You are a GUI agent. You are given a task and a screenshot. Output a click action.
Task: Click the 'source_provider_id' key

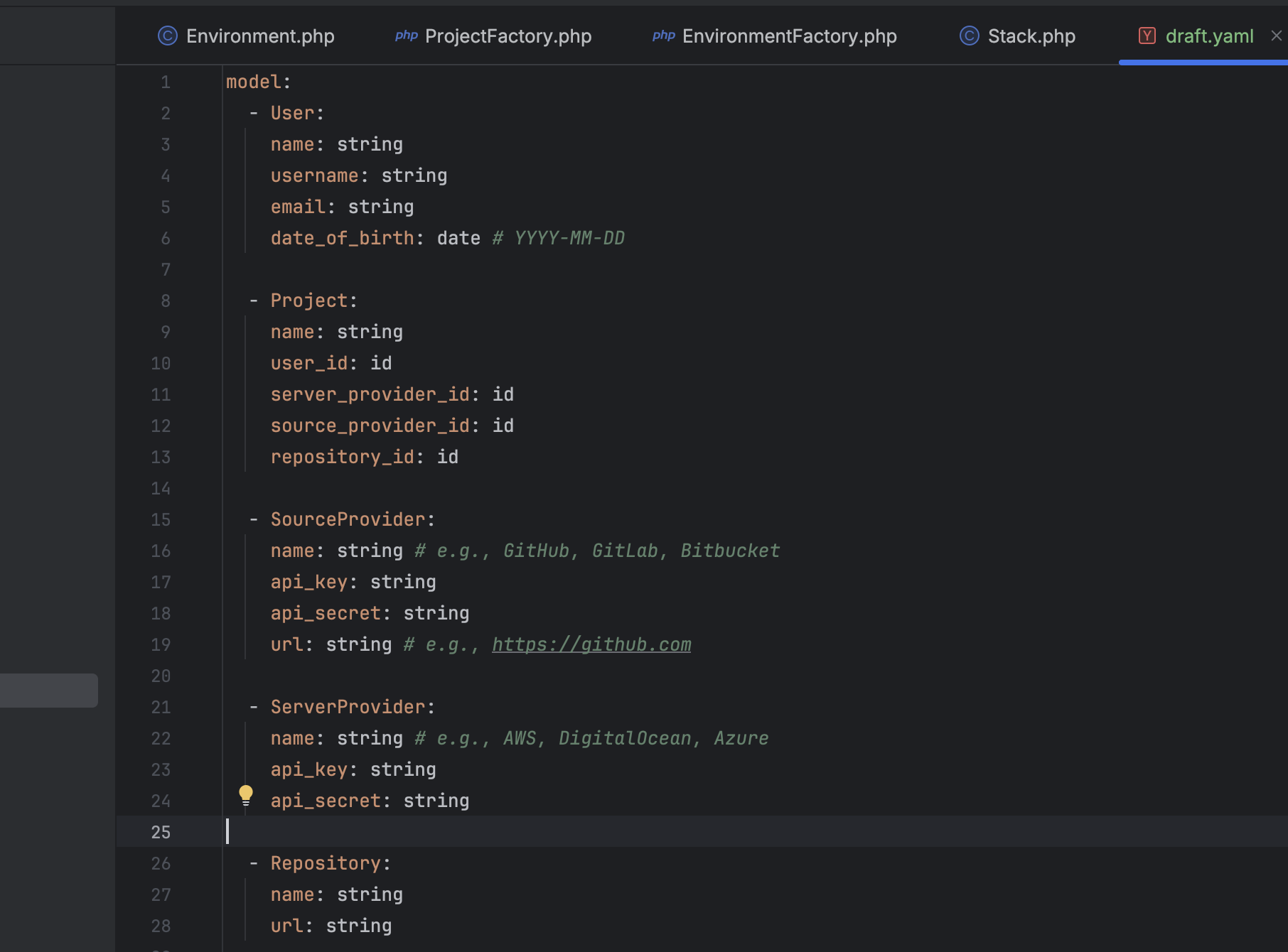(x=370, y=426)
